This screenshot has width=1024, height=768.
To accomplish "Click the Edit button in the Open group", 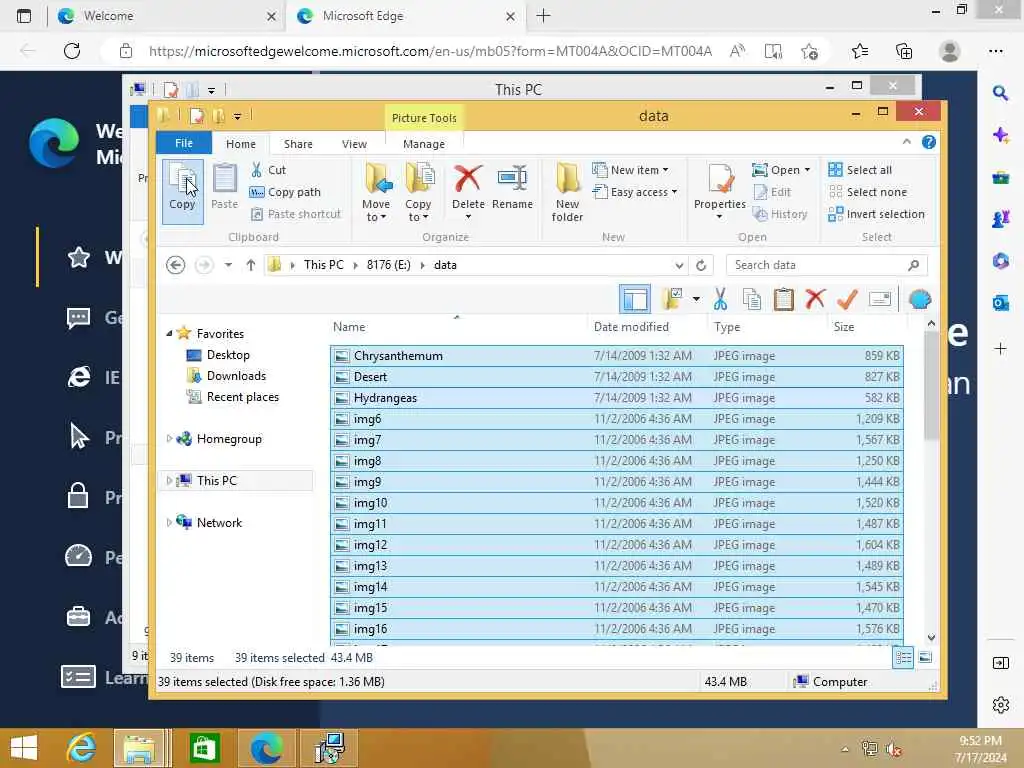I will [772, 192].
